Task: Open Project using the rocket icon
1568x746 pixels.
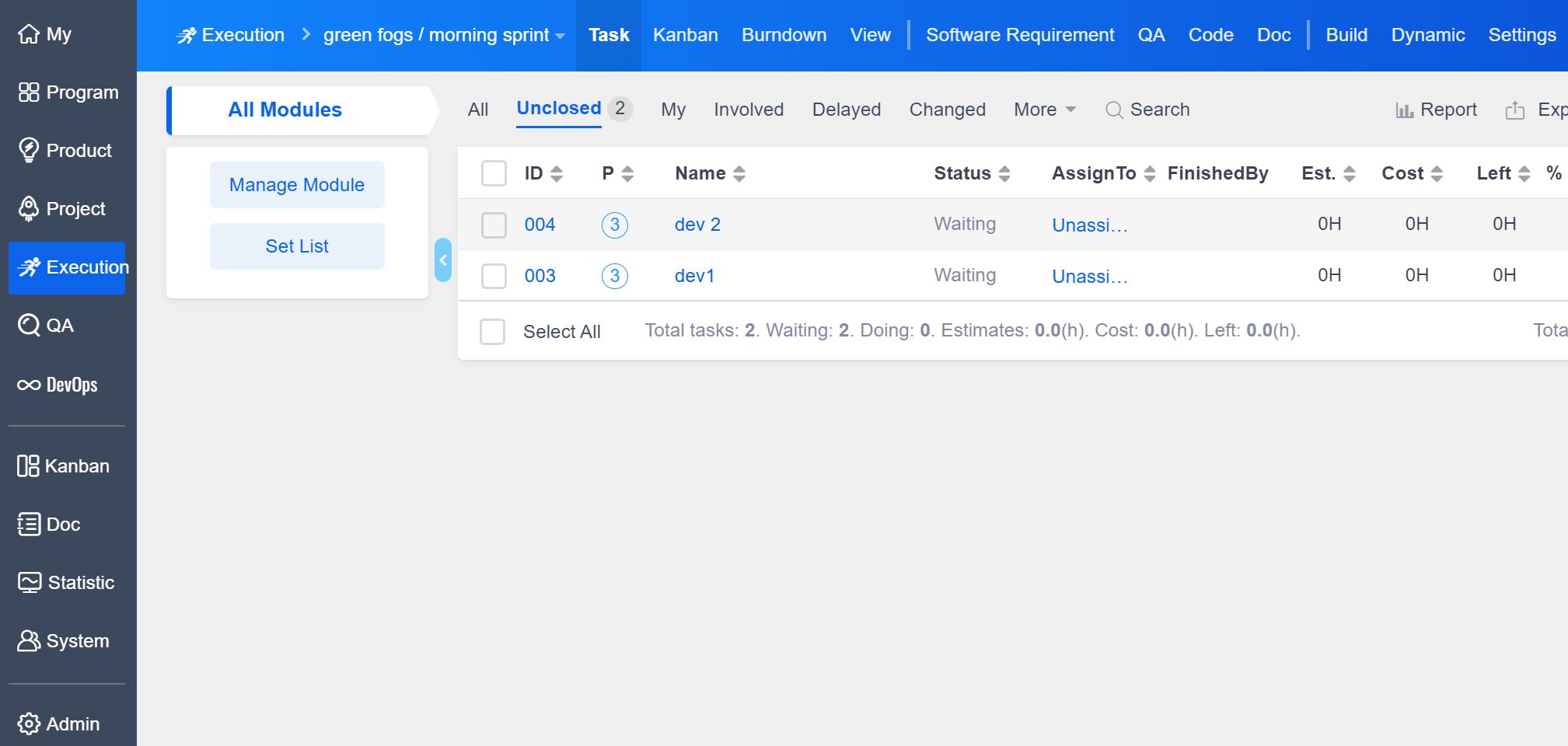Action: [x=29, y=208]
